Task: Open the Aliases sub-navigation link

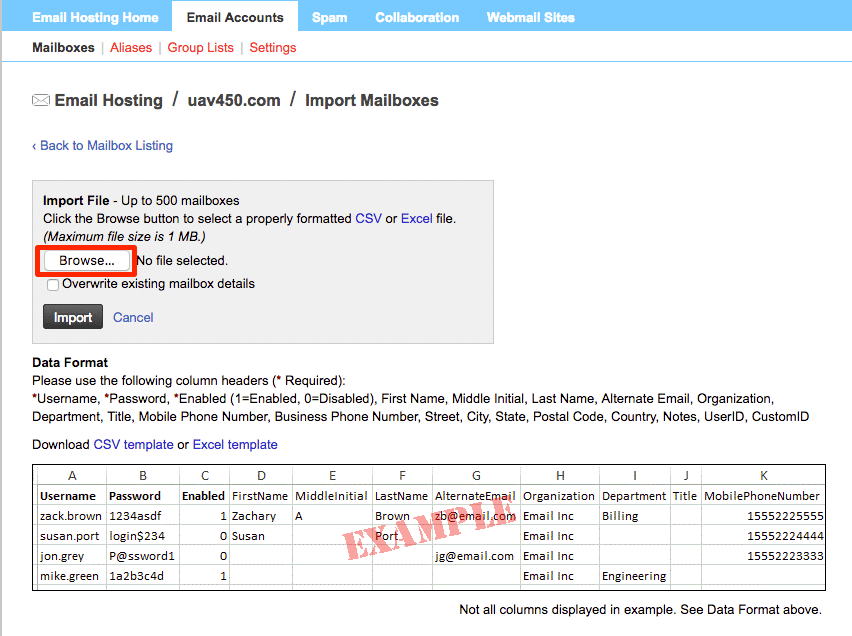Action: [x=131, y=47]
